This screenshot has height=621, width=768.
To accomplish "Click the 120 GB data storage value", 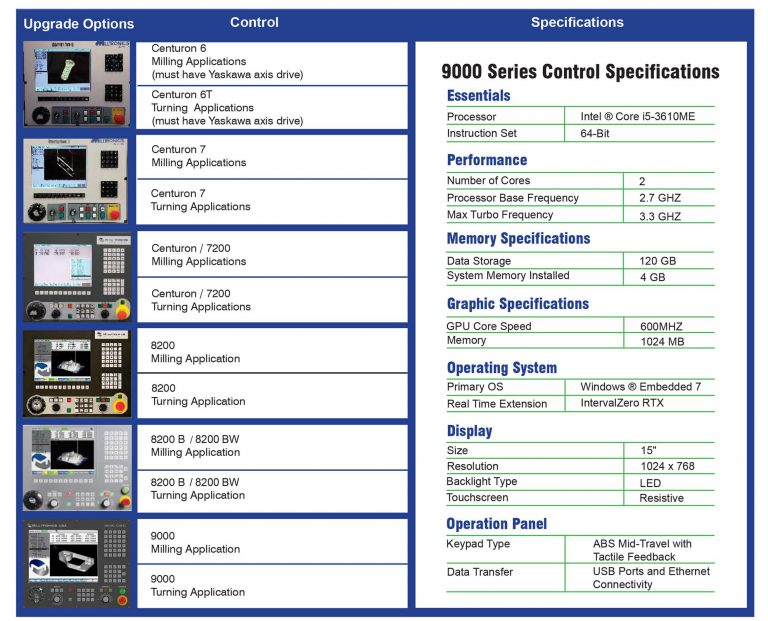I will pos(657,261).
